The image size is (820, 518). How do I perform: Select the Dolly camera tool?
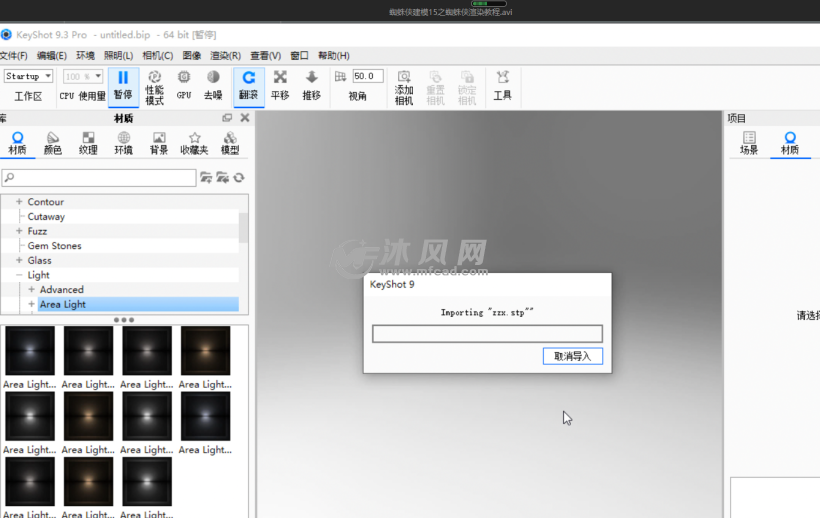[x=312, y=85]
